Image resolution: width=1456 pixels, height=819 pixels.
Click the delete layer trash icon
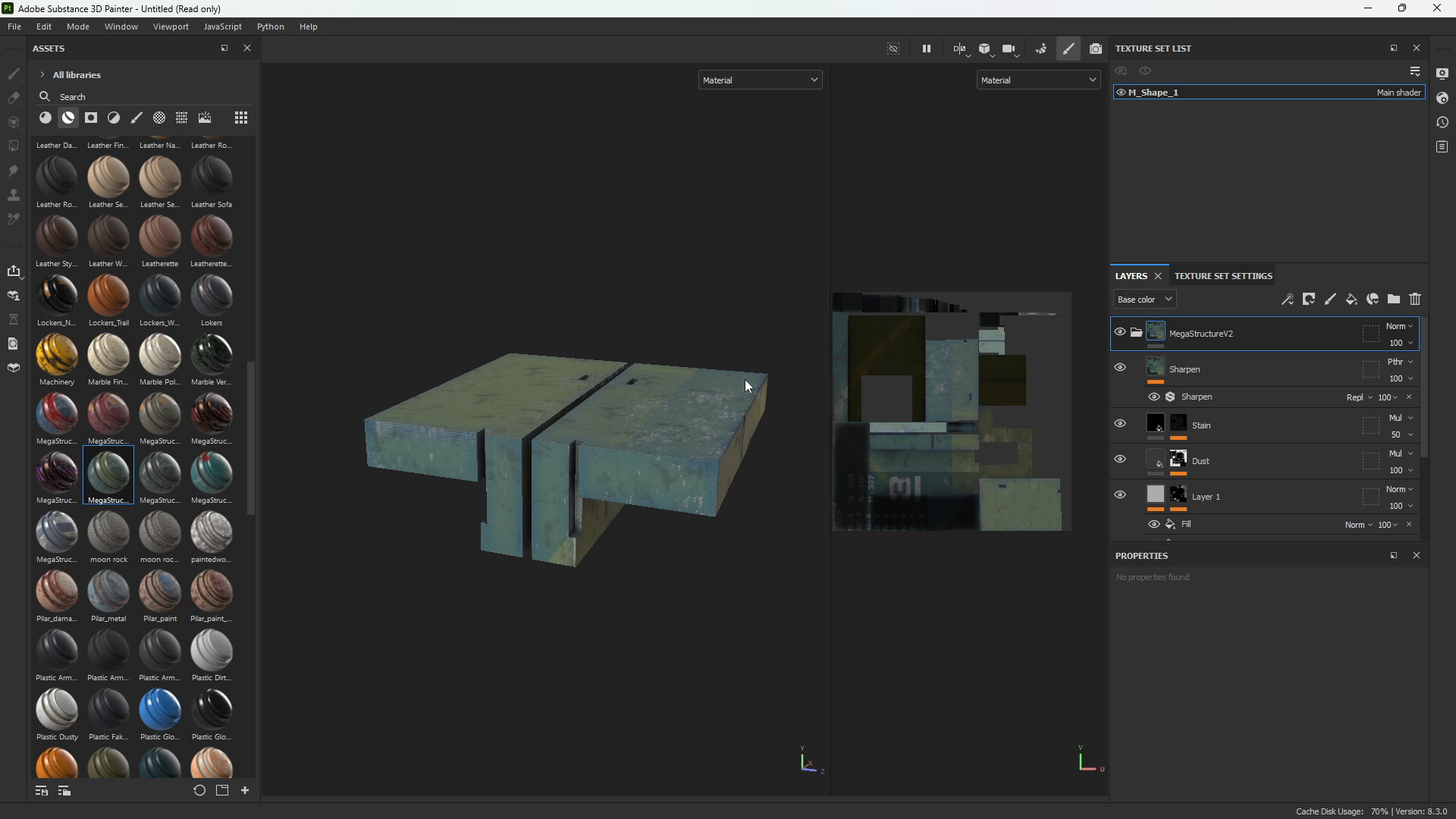pyautogui.click(x=1415, y=300)
